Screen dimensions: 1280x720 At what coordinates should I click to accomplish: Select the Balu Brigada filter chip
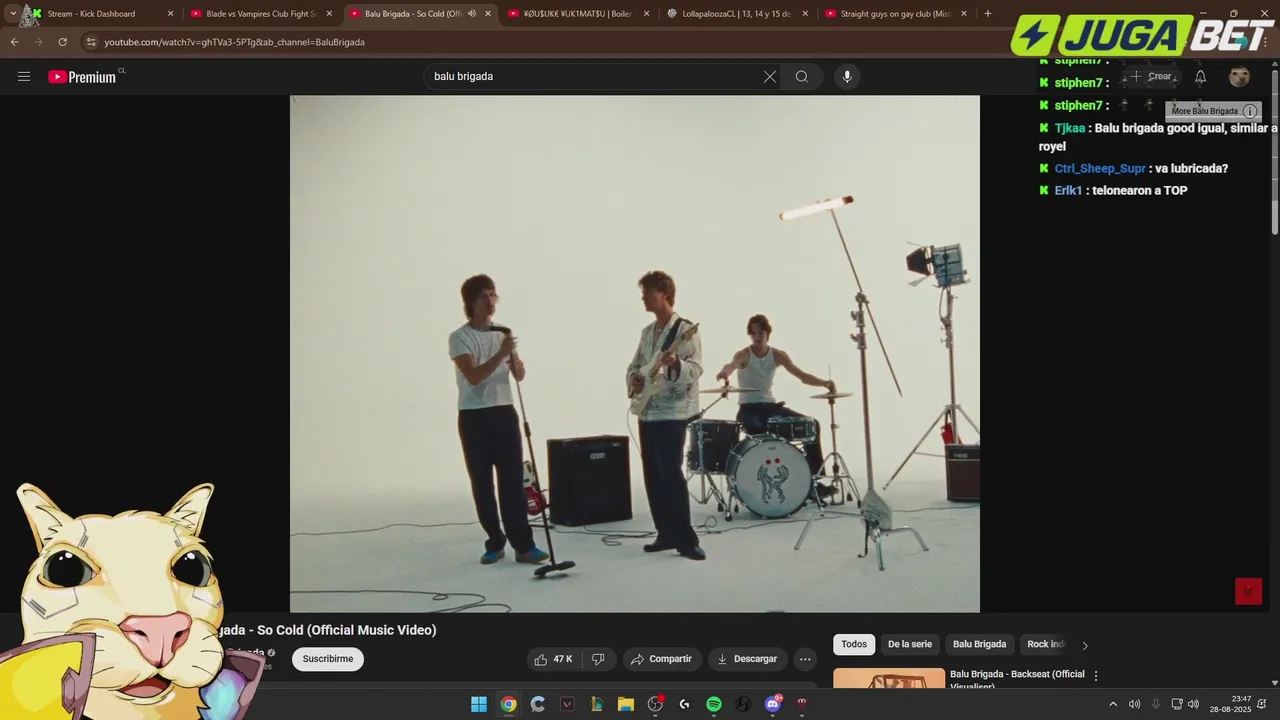coord(979,644)
